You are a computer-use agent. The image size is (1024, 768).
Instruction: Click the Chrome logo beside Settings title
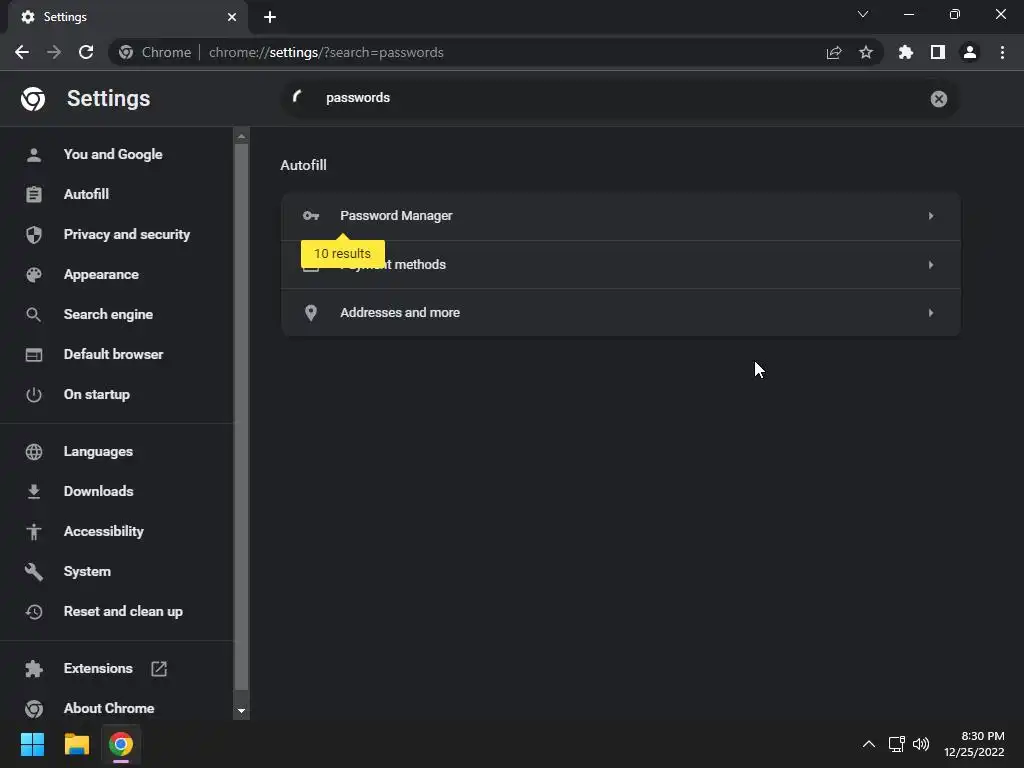tap(33, 99)
